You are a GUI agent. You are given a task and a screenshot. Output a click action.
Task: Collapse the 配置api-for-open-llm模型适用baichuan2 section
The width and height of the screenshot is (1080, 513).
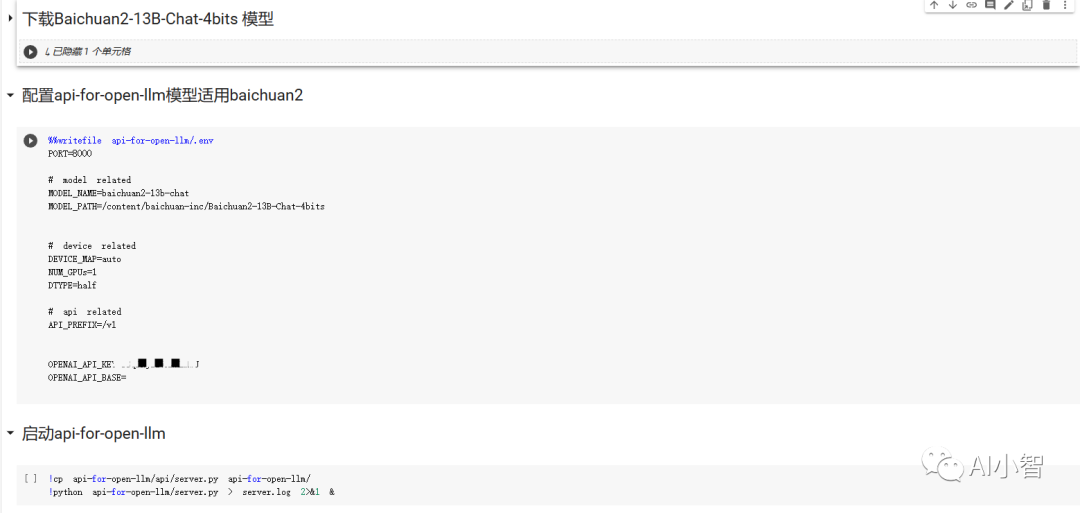coord(10,96)
